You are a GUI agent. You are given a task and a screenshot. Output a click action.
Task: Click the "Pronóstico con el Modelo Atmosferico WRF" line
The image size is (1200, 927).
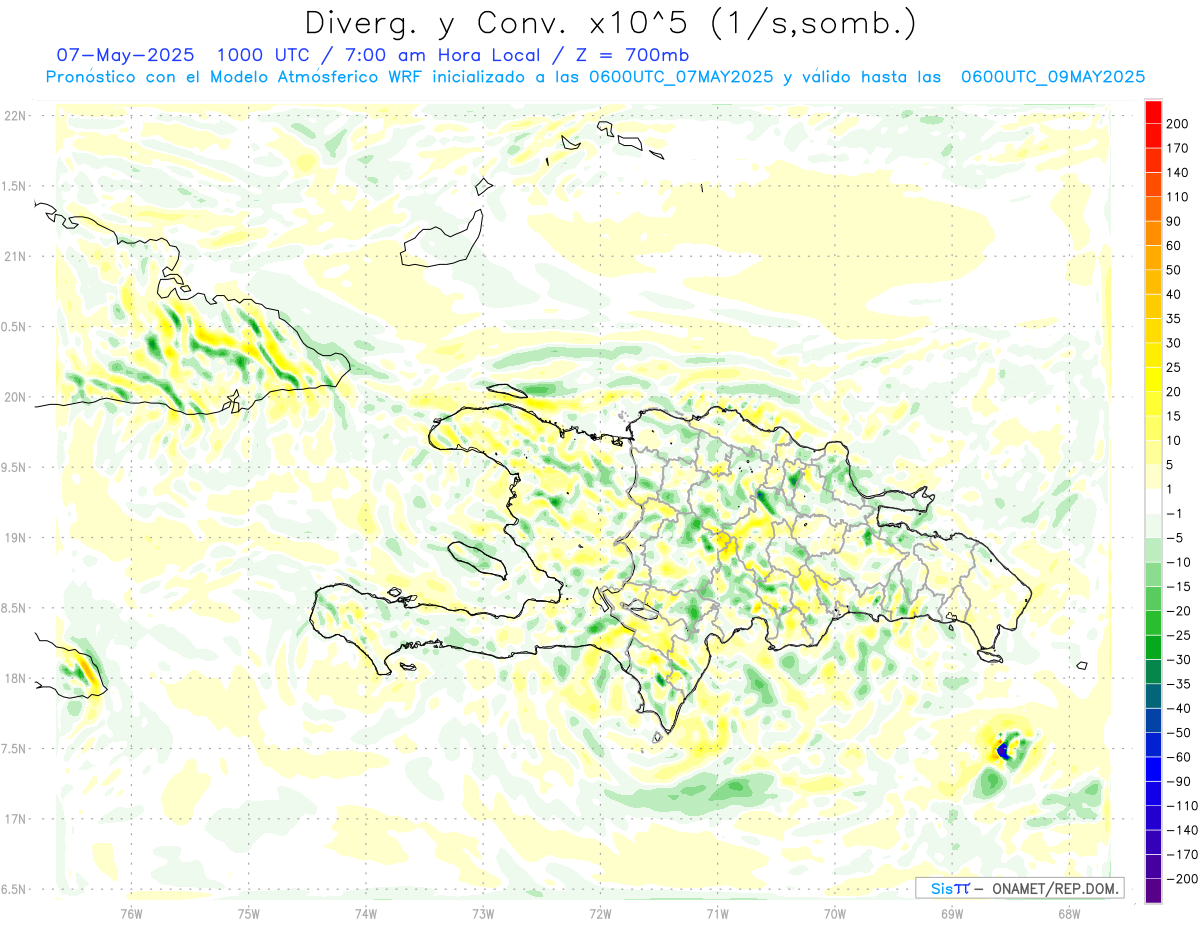(236, 77)
